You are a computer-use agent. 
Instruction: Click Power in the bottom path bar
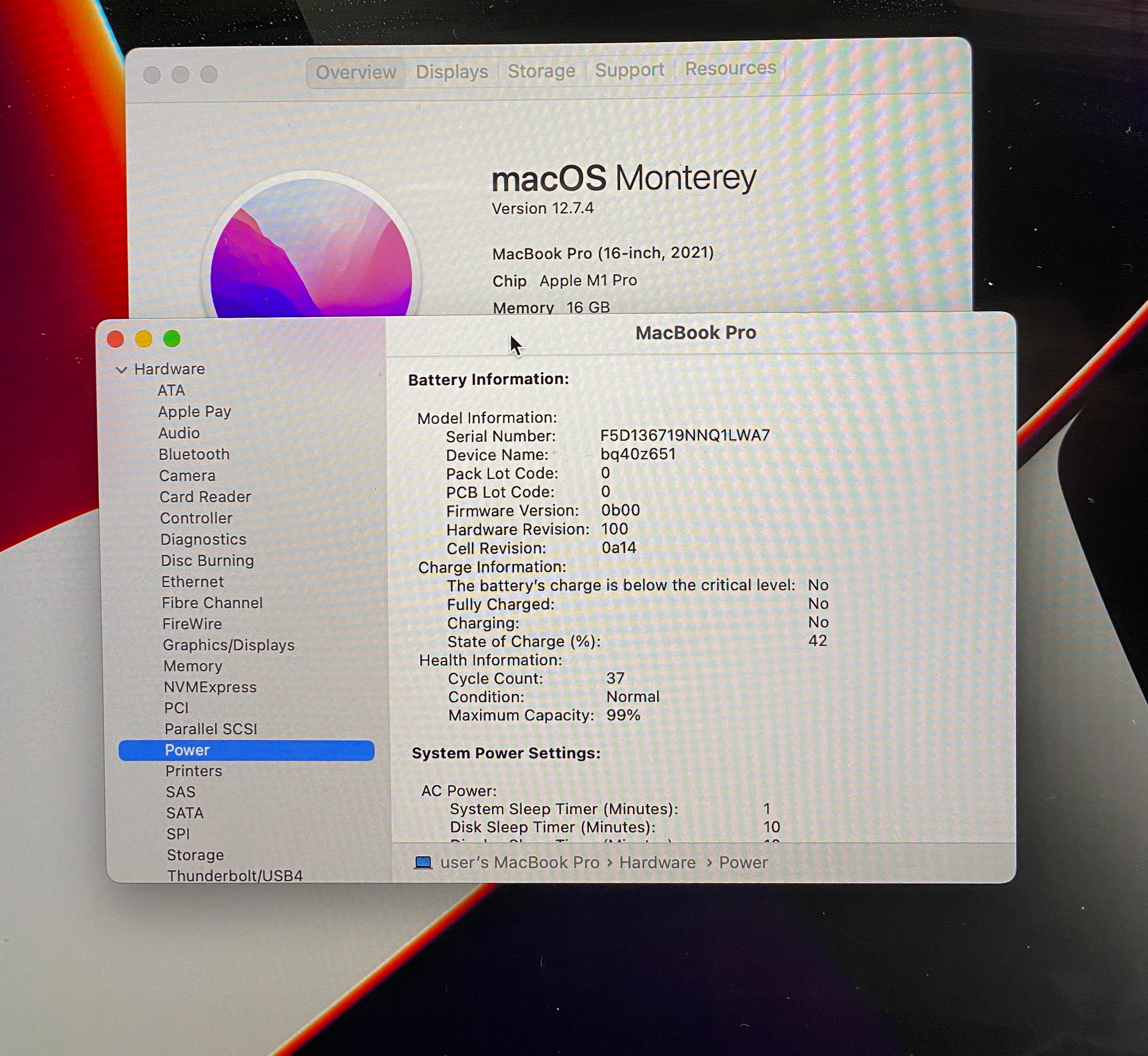click(743, 862)
